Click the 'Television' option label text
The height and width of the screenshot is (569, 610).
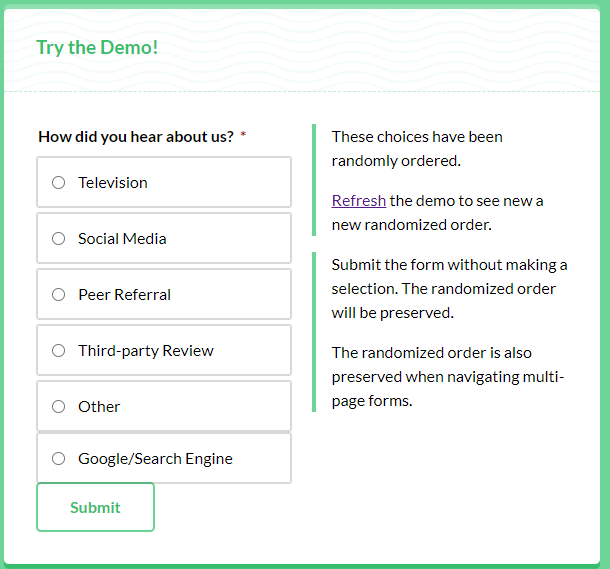tap(113, 183)
